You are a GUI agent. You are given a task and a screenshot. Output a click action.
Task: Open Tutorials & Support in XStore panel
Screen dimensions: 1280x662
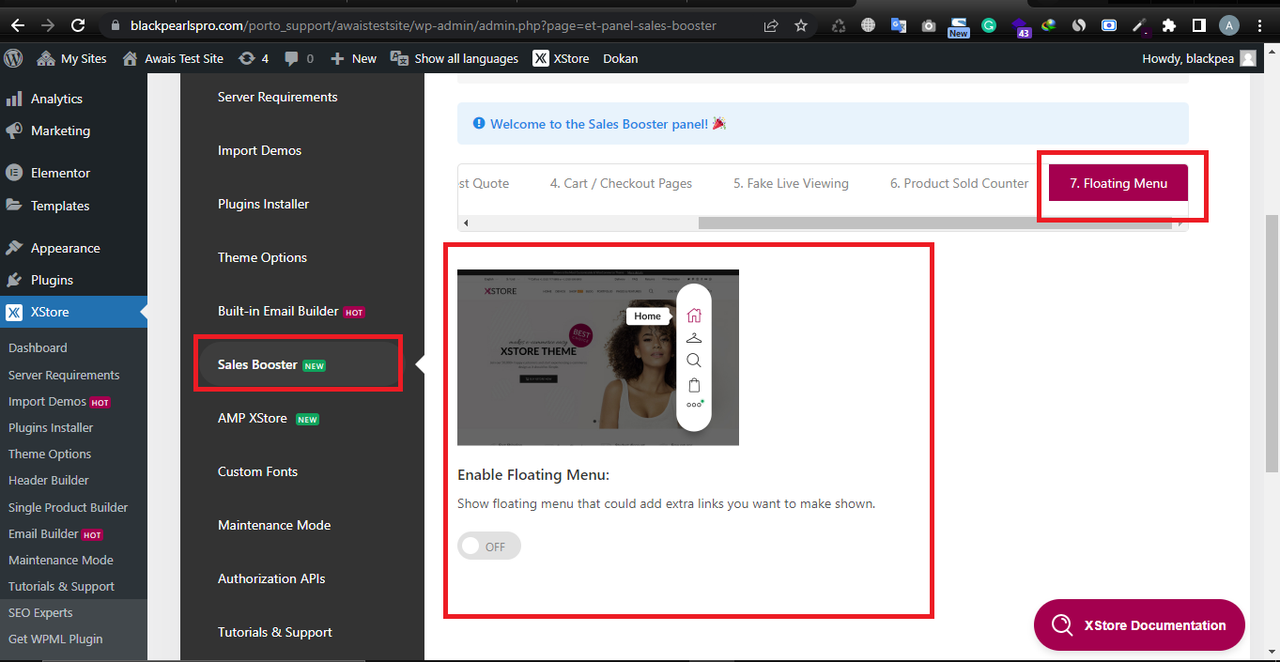point(275,632)
